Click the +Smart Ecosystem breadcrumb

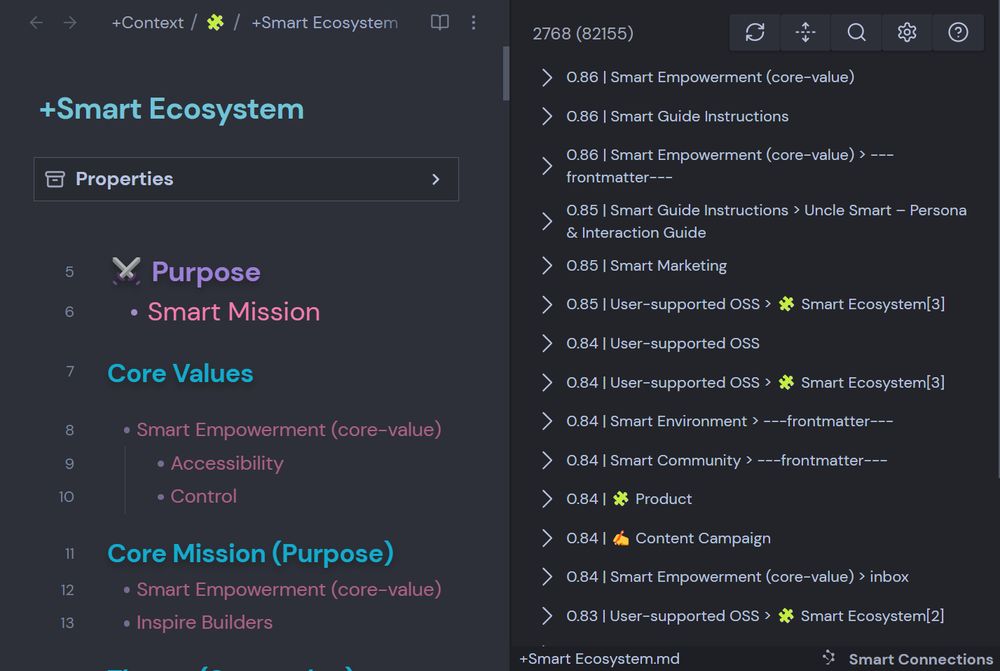[x=325, y=23]
